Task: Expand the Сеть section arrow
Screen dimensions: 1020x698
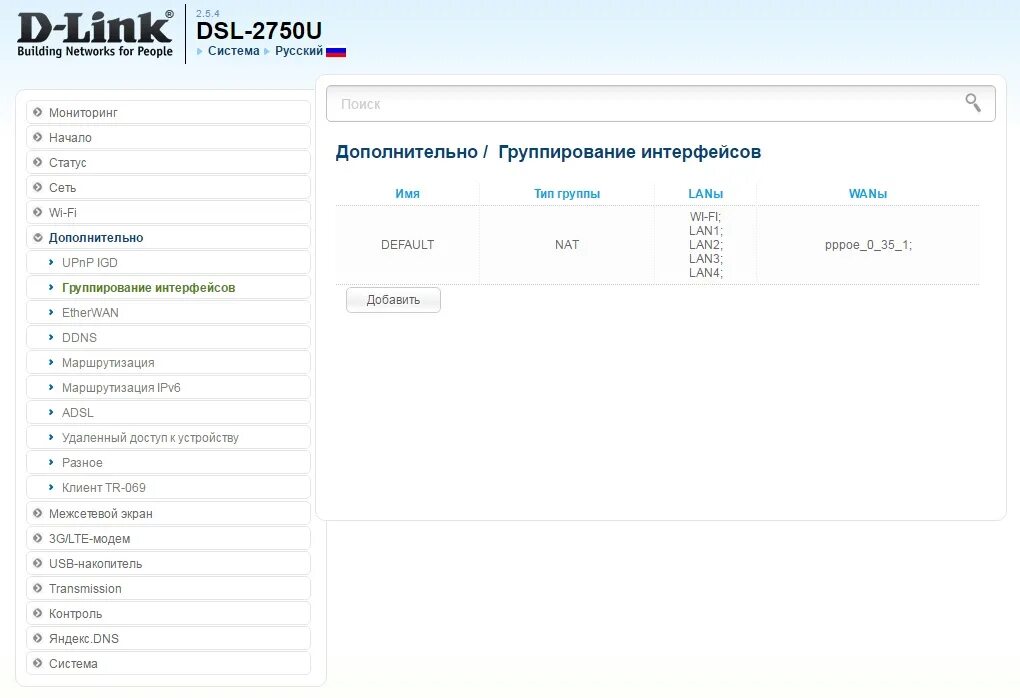Action: click(x=38, y=187)
